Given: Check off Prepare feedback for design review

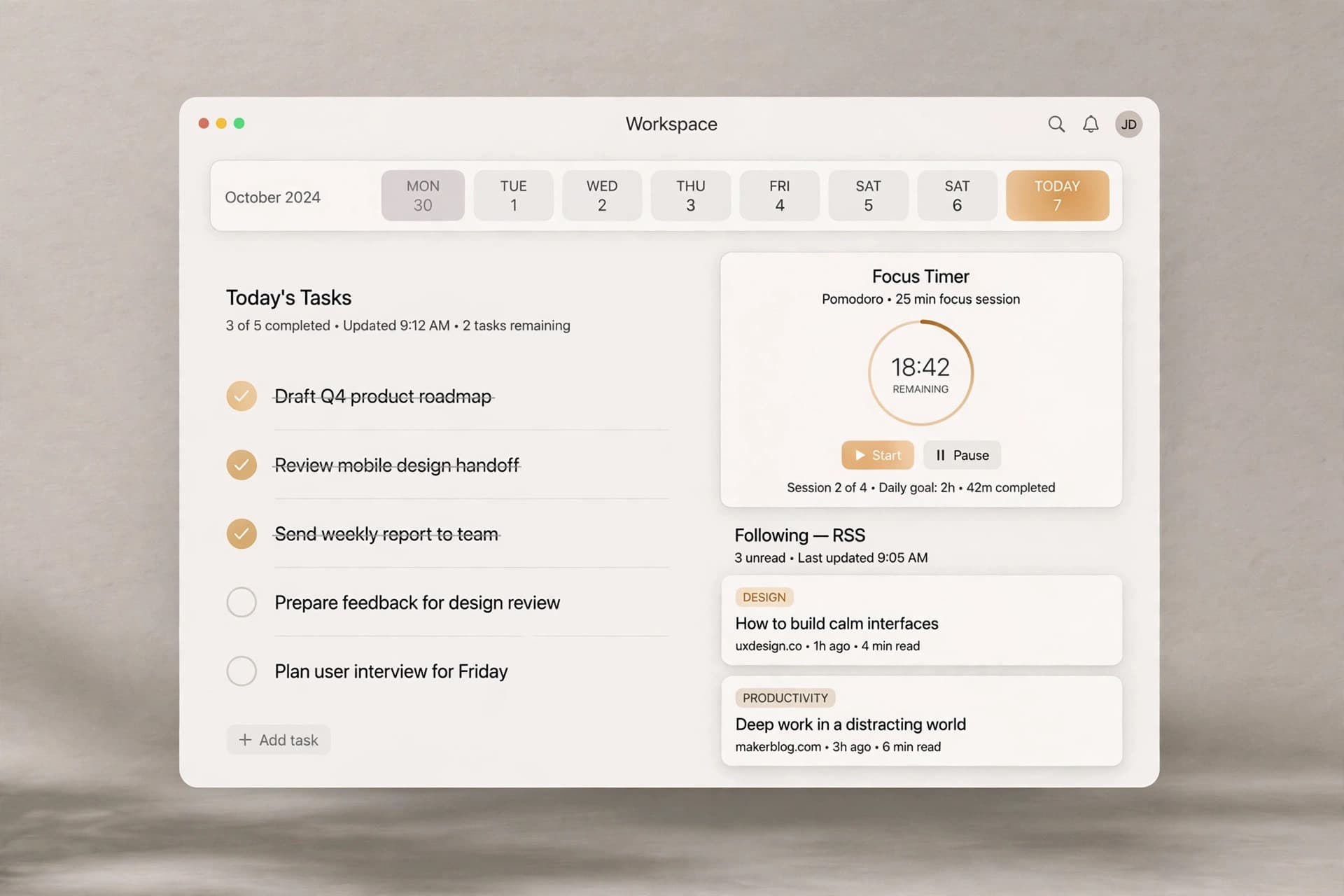Looking at the screenshot, I should coord(241,602).
